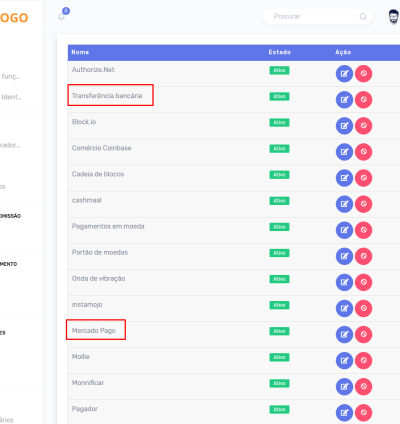Edit the Block.io gateway
The width and height of the screenshot is (400, 424).
[344, 126]
